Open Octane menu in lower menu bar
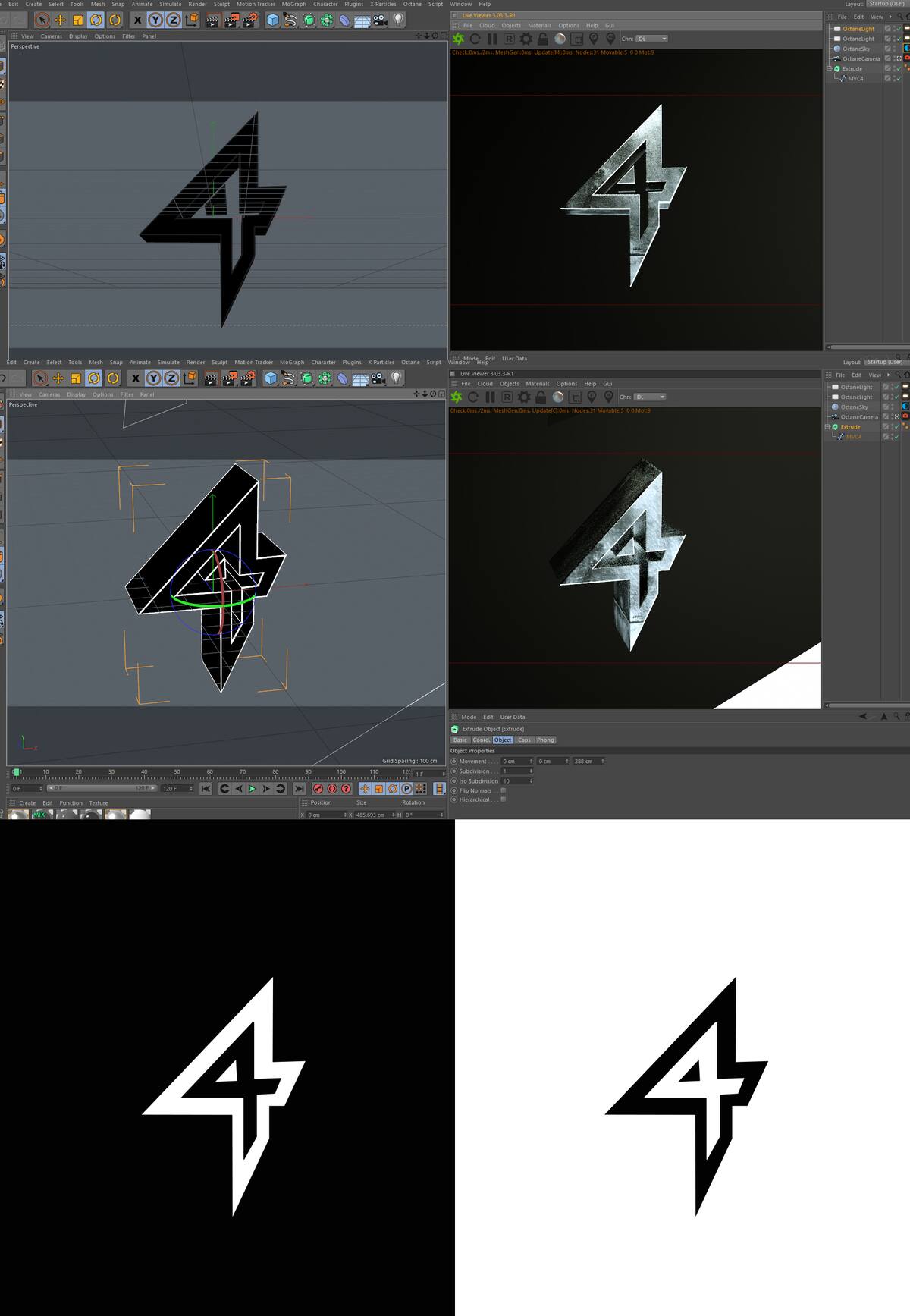910x1316 pixels. [410, 362]
